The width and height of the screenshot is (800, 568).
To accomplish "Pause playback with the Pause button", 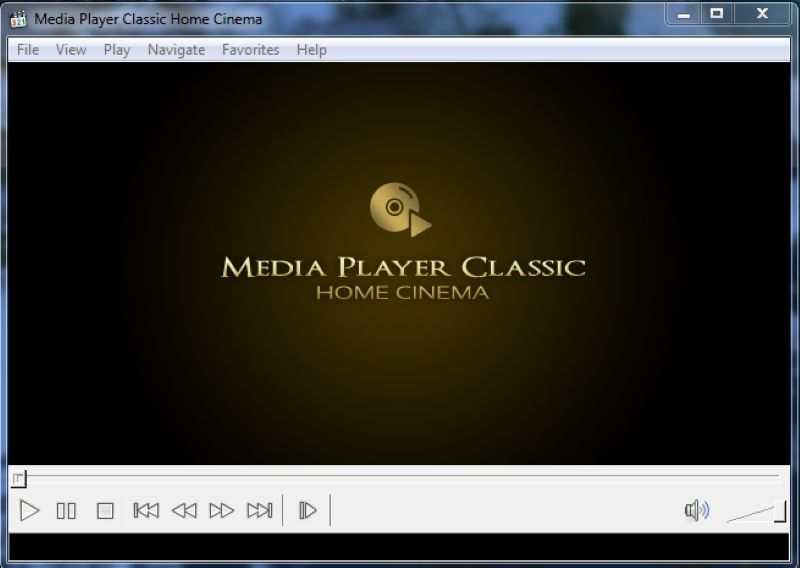I will coord(66,511).
